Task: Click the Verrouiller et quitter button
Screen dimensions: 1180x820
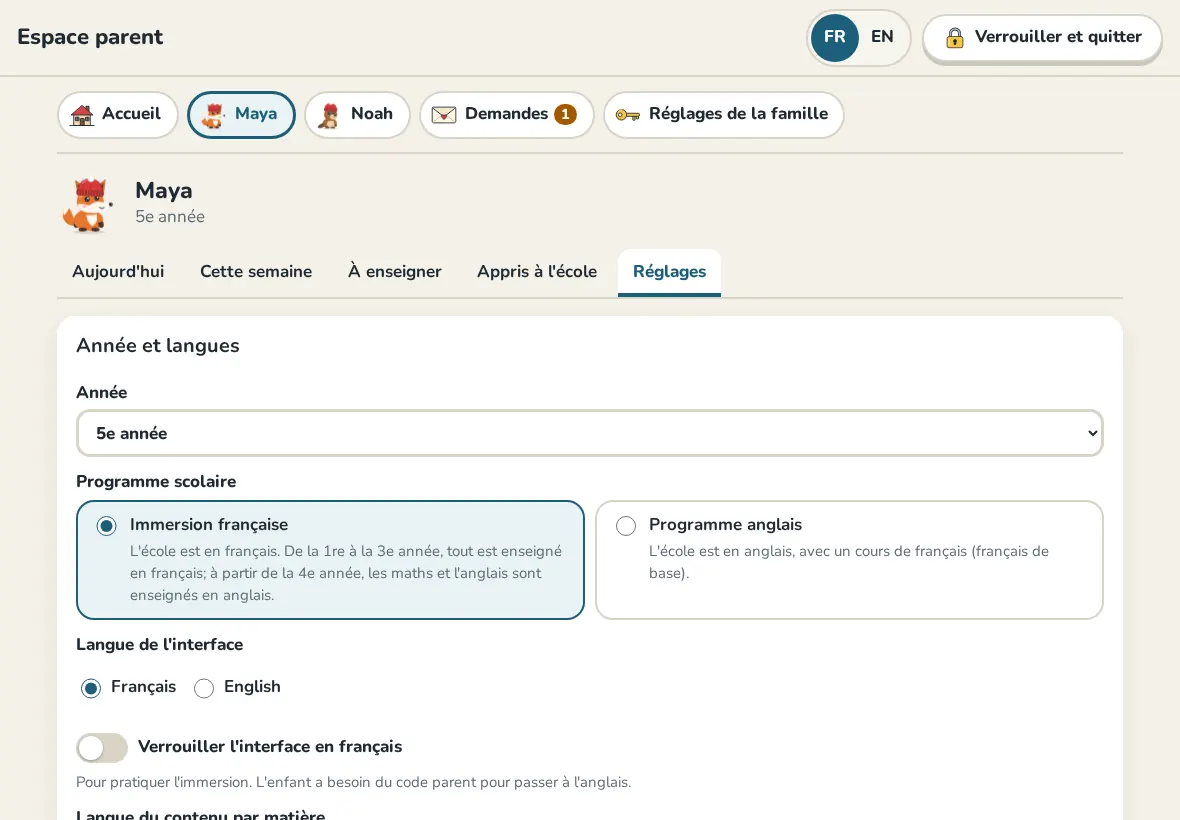Action: point(1042,38)
